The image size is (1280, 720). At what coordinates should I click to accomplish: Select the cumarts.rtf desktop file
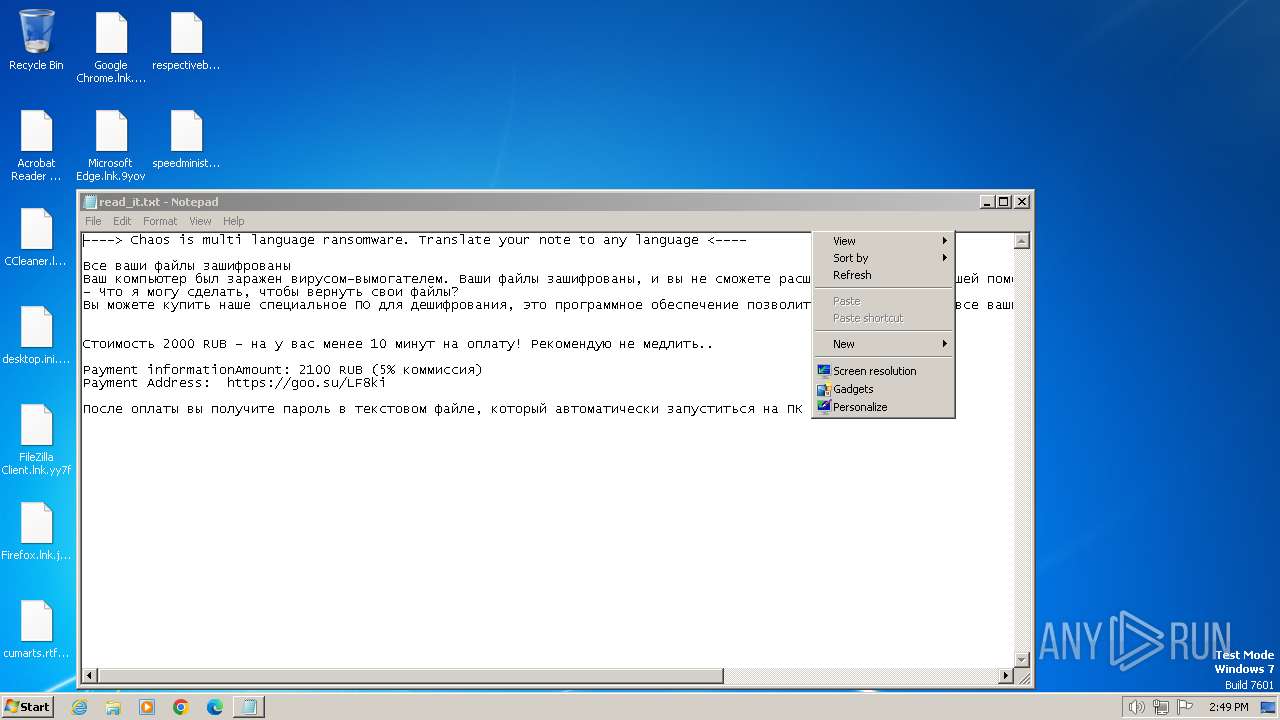36,629
